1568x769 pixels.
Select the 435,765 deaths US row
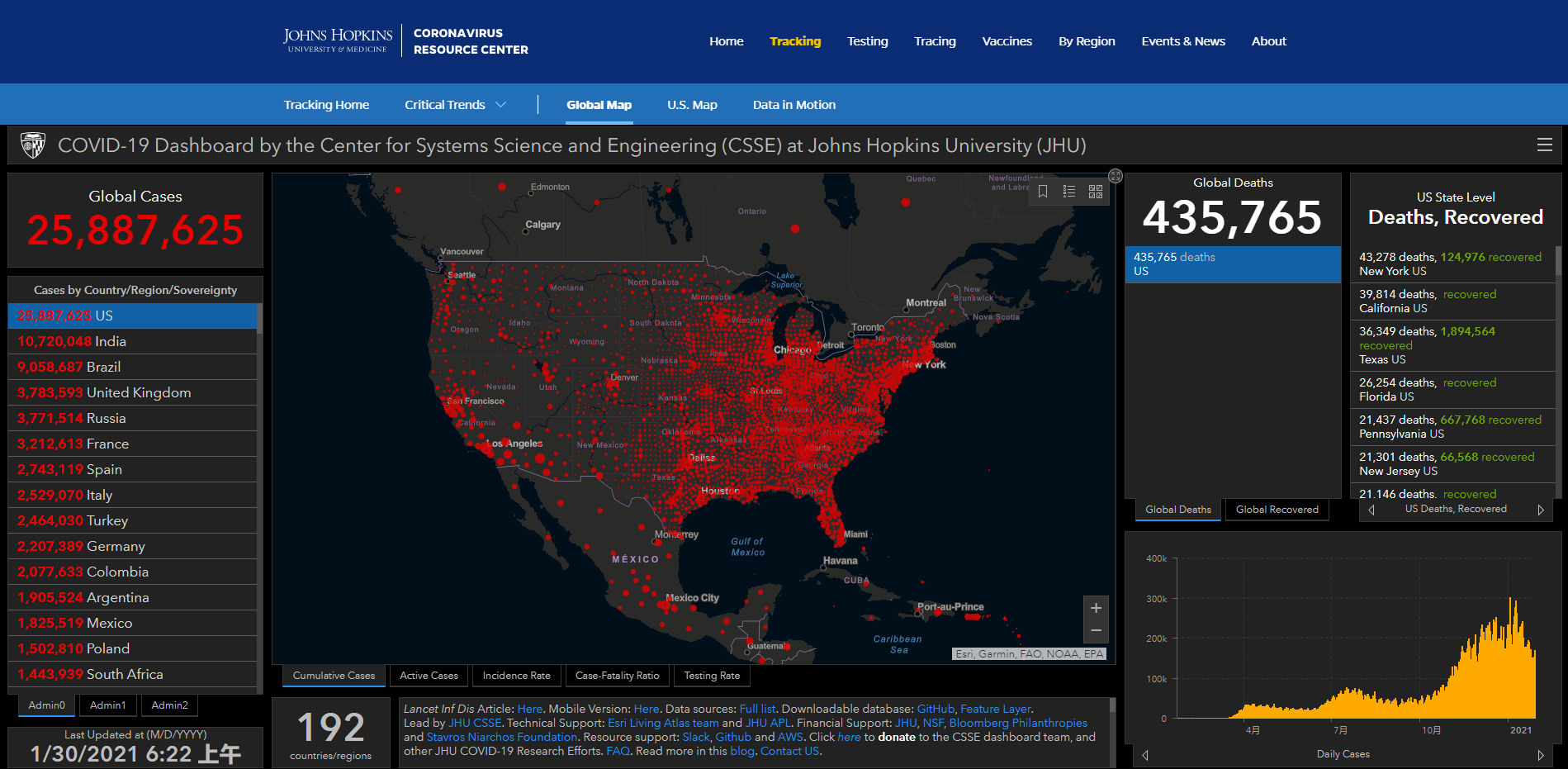(x=1233, y=264)
